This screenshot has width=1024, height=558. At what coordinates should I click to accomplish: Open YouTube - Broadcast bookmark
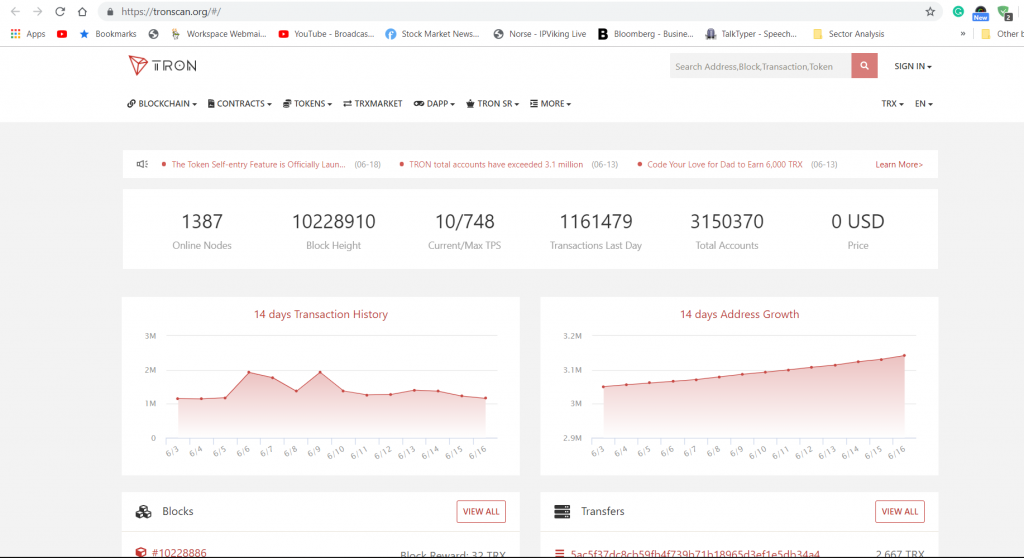point(327,34)
